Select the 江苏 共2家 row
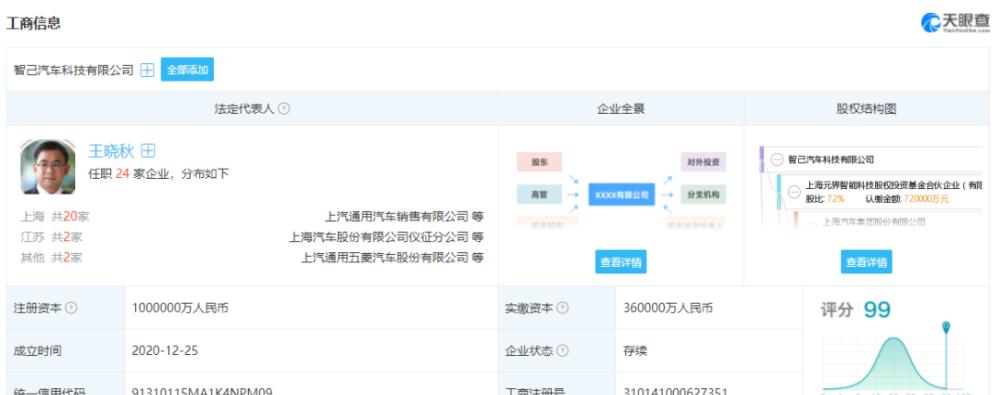1000x395 pixels. click(252, 237)
